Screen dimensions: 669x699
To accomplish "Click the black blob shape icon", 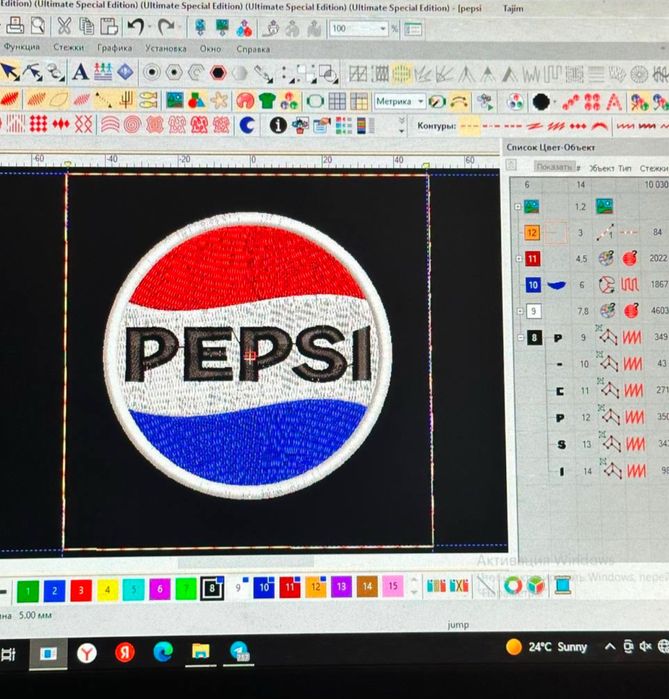I will pos(540,102).
